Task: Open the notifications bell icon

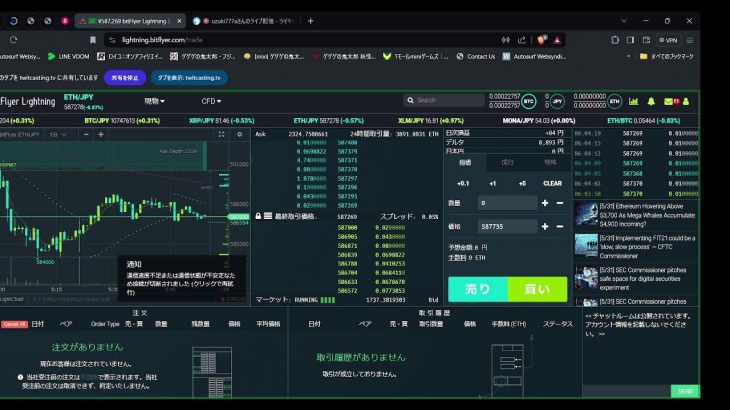Action: tap(651, 101)
